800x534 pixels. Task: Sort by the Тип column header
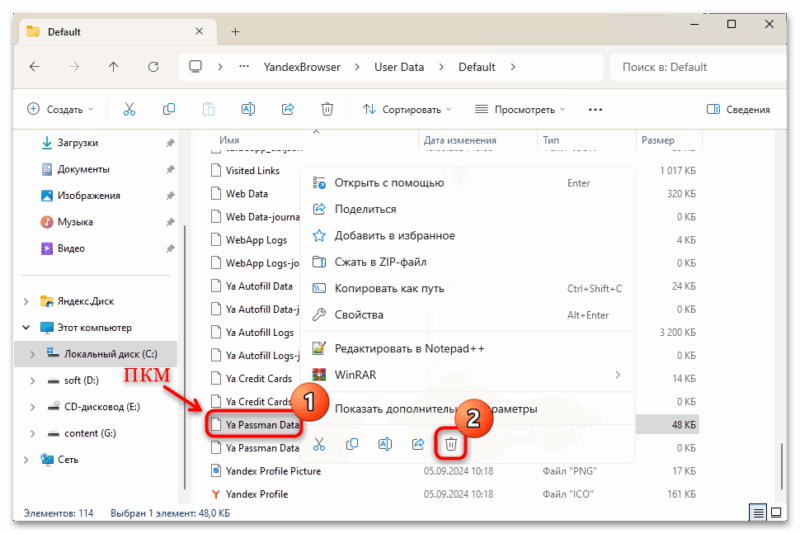(x=551, y=140)
